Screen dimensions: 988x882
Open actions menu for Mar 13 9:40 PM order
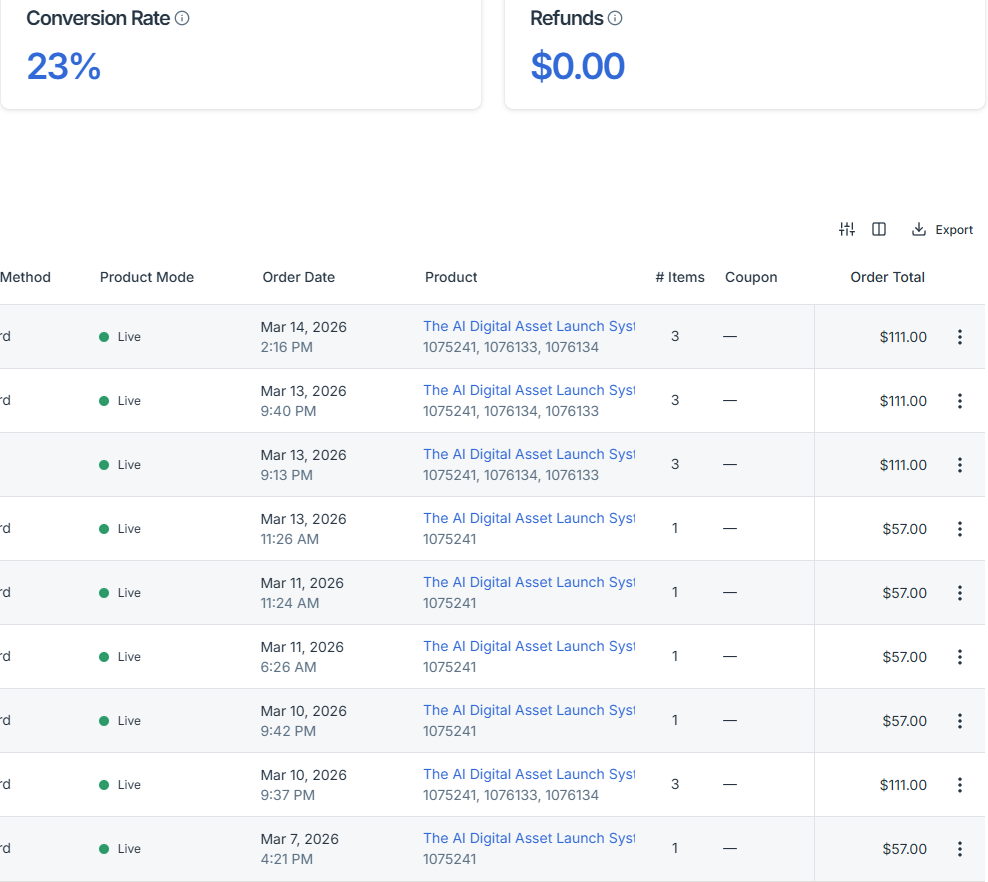pyautogui.click(x=960, y=401)
